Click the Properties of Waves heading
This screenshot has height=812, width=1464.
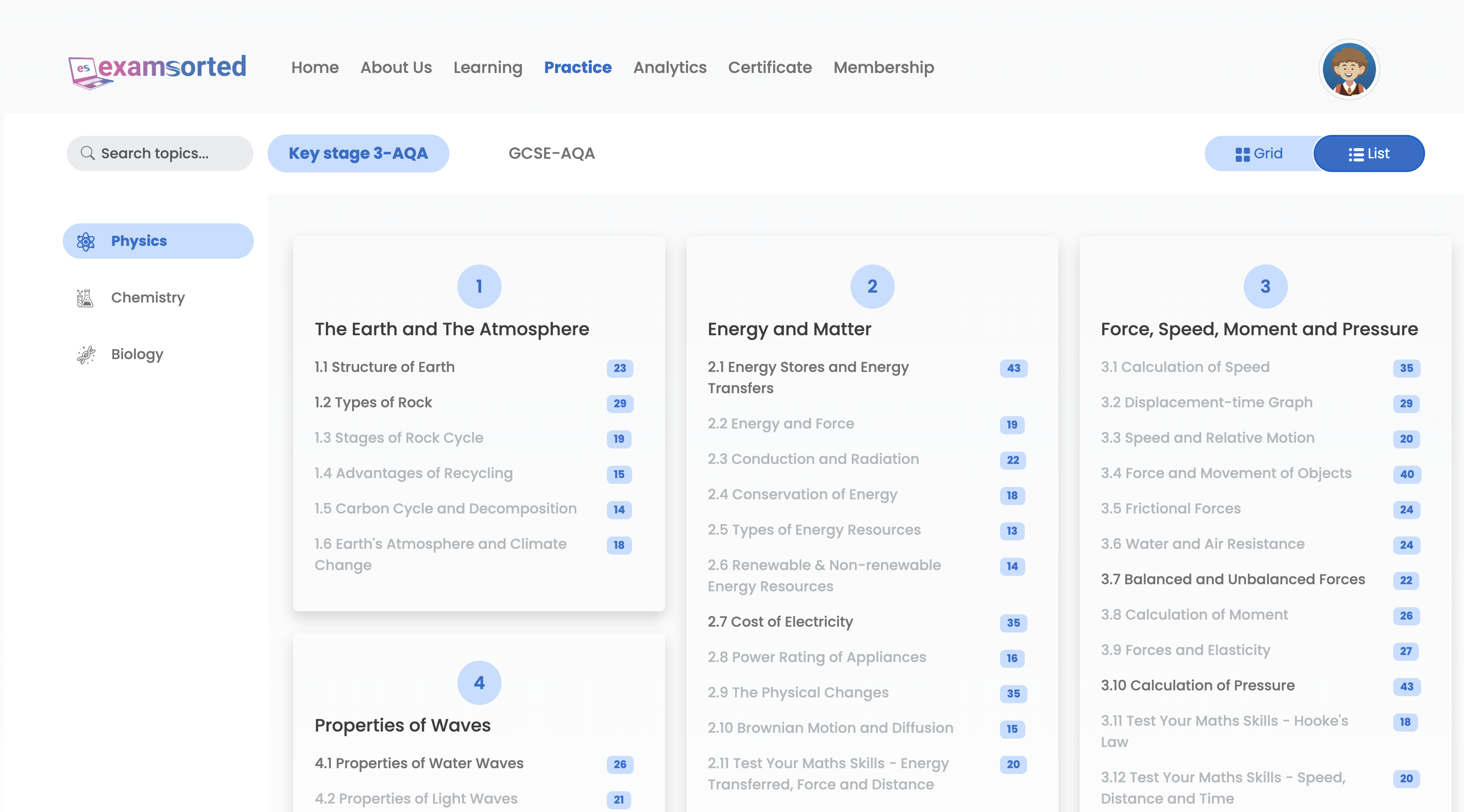pos(402,725)
